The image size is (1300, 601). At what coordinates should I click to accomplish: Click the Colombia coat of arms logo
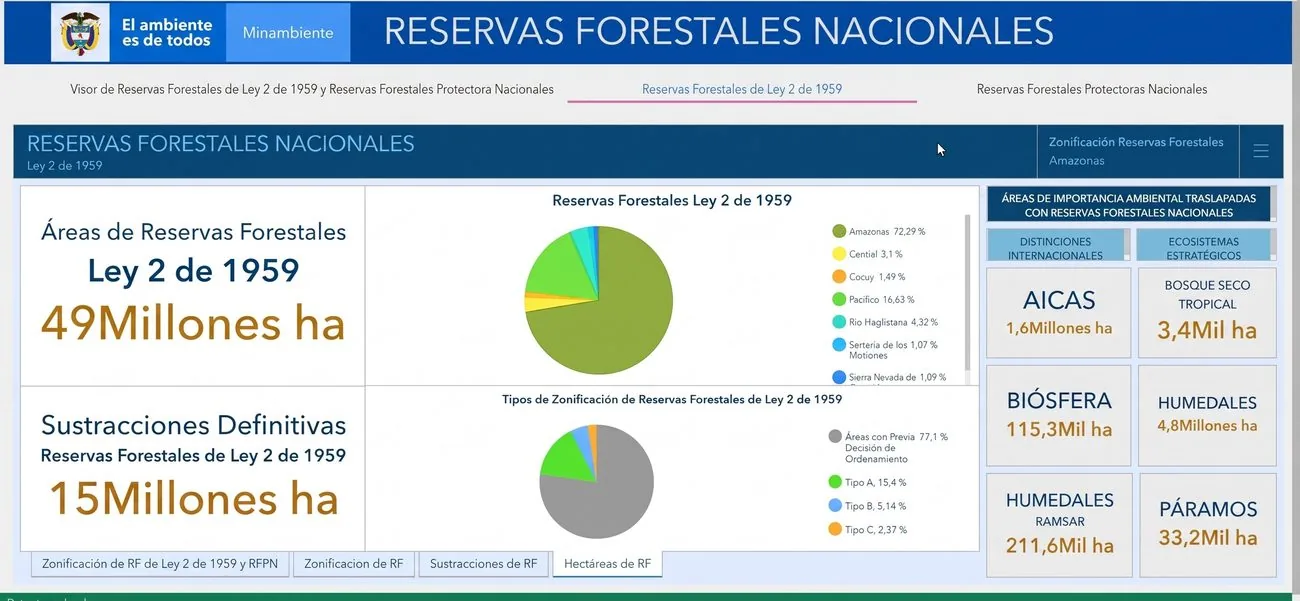coord(82,33)
